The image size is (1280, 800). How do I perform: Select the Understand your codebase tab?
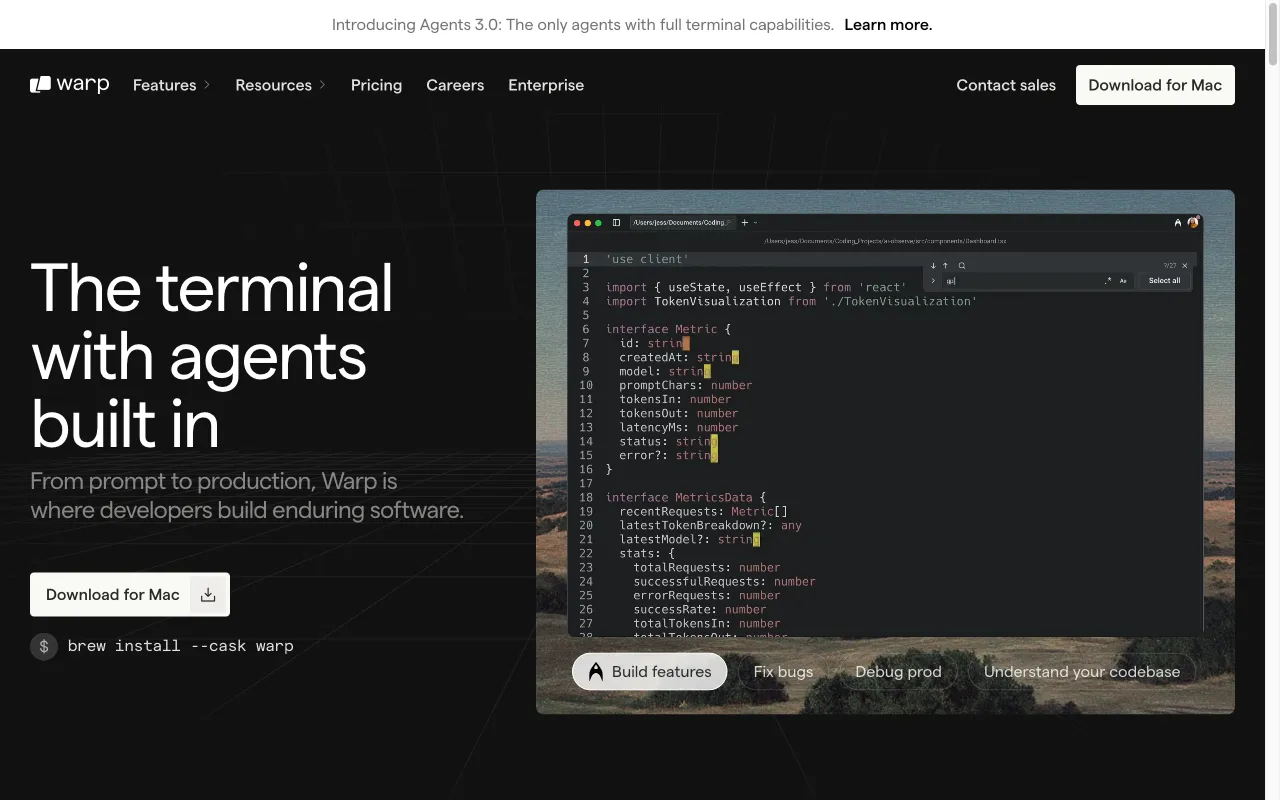click(1082, 672)
